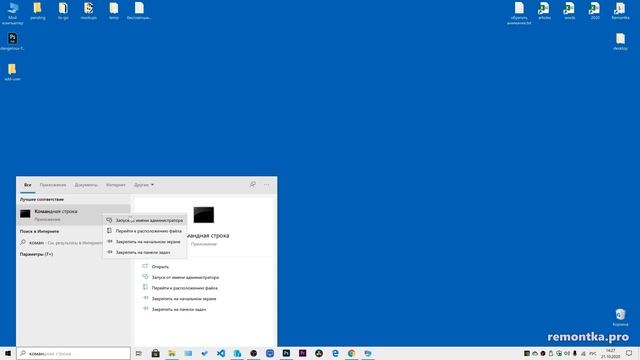
Task: Choose context menu "Запуск от имени администратора"
Action: [145, 220]
